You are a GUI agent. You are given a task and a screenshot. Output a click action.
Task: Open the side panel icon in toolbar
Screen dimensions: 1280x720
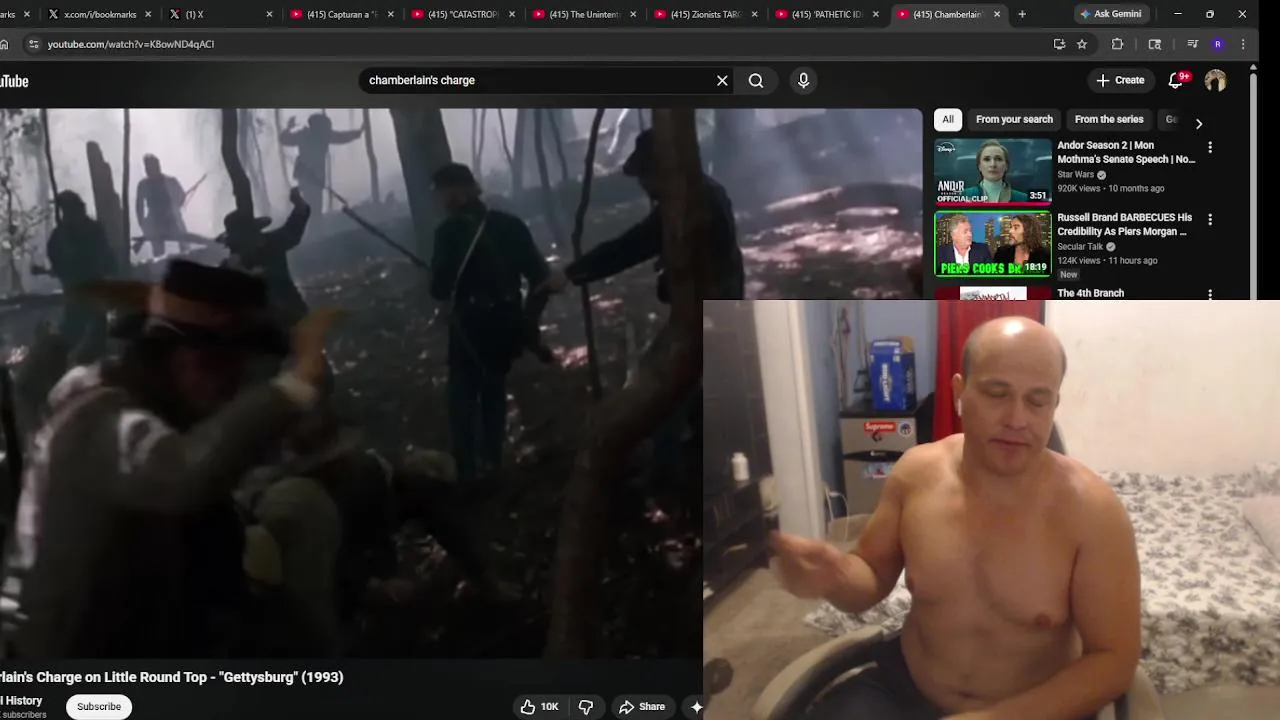pos(1155,44)
